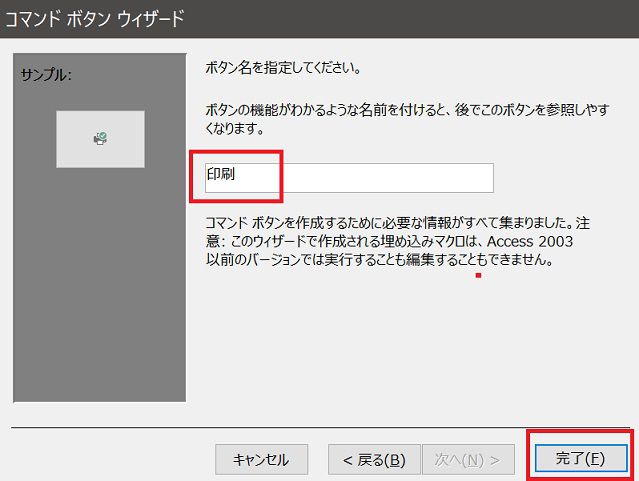The image size is (639, 481).
Task: Click the printer icon in the sample preview
Action: 99,140
